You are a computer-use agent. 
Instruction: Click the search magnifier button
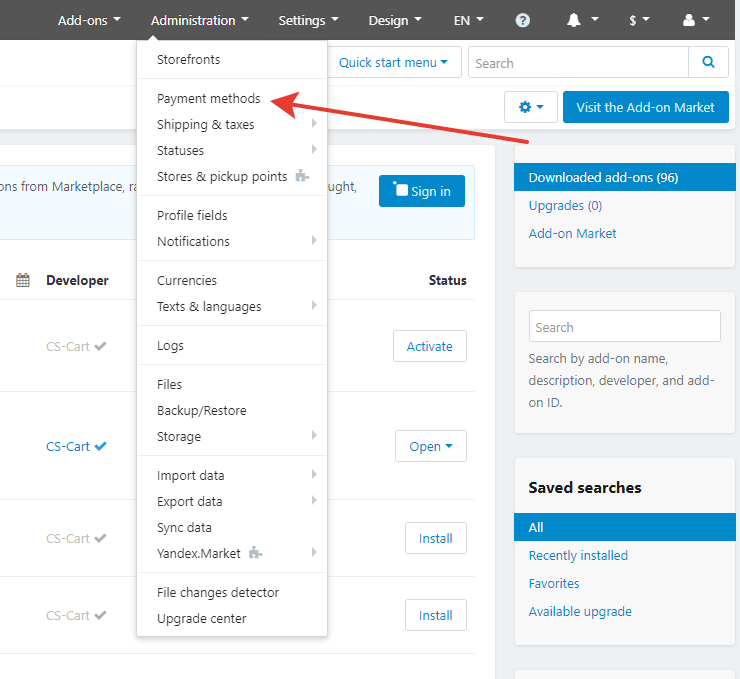708,63
